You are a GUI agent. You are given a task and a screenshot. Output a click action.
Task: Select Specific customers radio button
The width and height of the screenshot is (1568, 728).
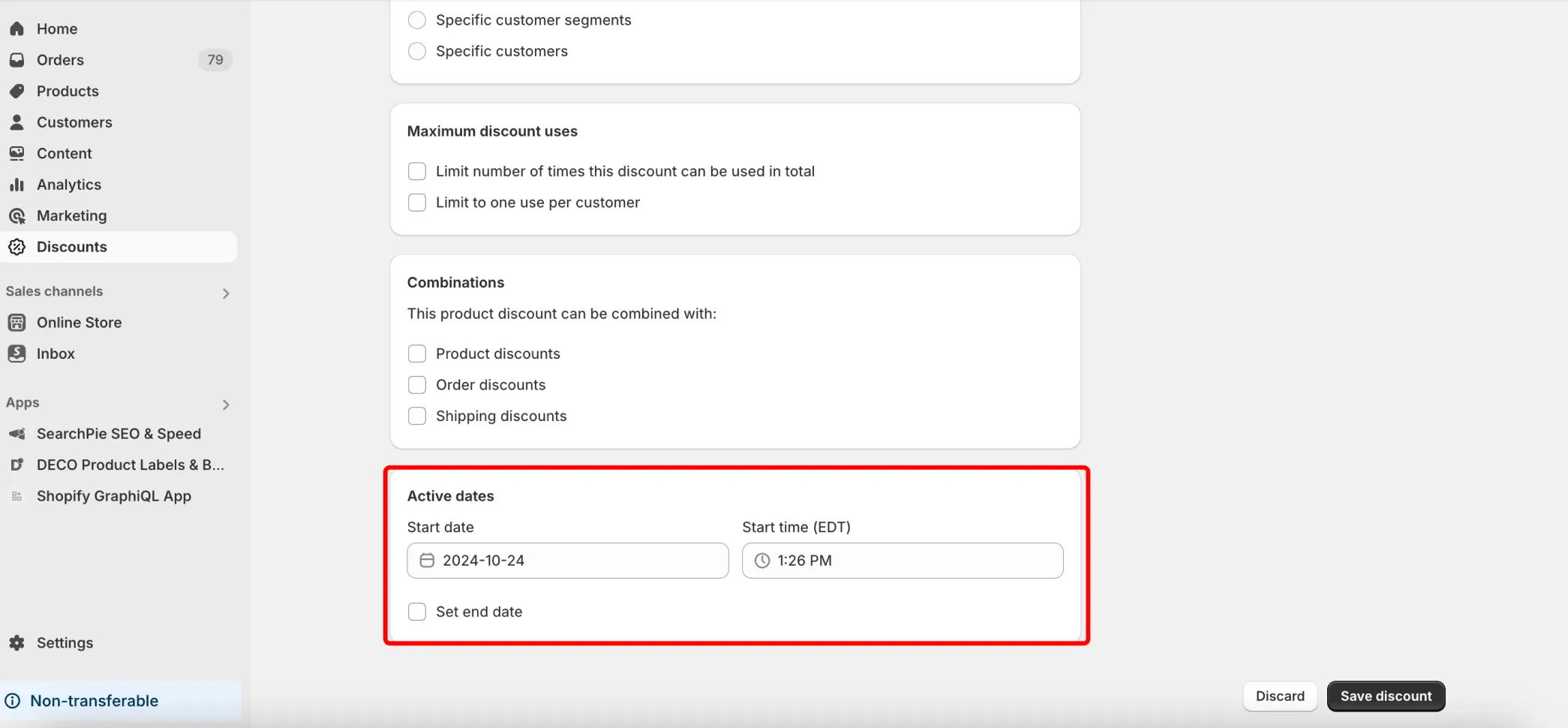click(x=417, y=51)
